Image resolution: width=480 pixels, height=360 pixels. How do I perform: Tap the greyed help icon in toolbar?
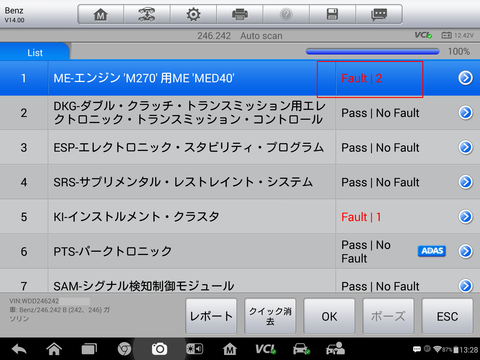coord(286,14)
